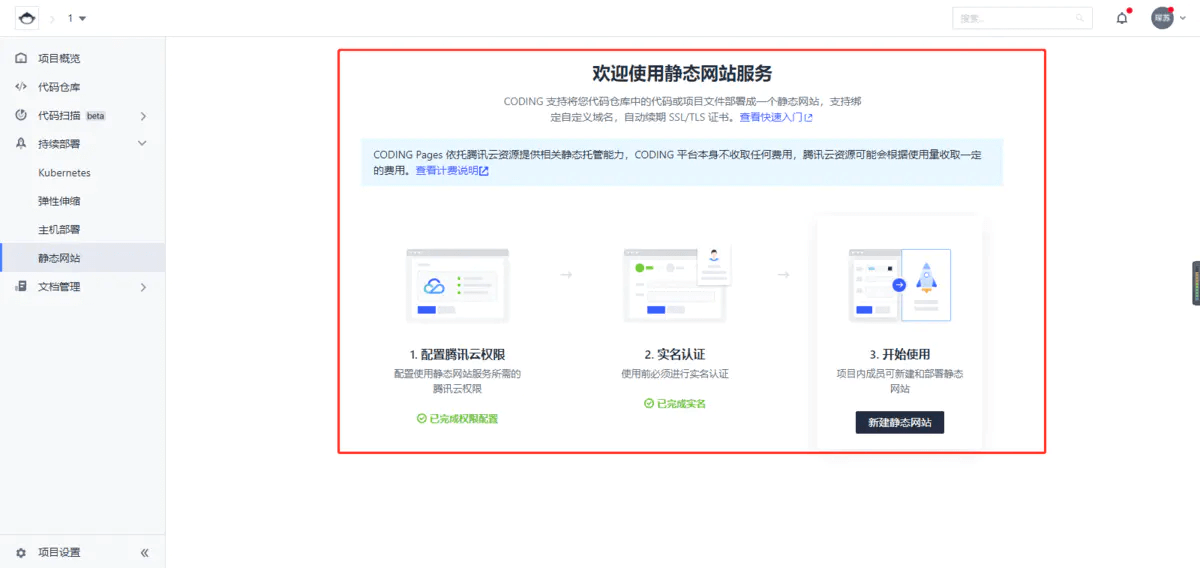This screenshot has width=1200, height=568.
Task: Click the 项目设置 gear icon
Action: click(x=21, y=552)
